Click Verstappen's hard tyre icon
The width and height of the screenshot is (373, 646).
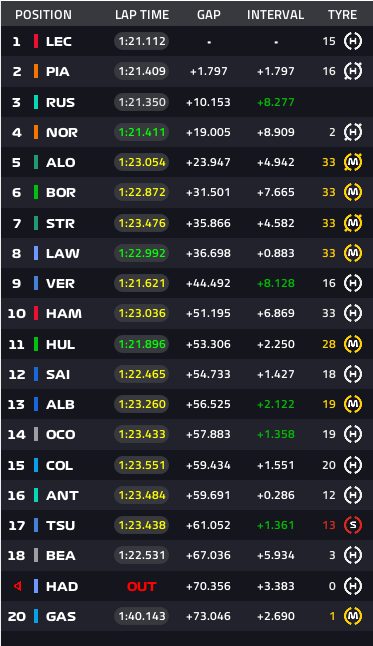coord(353,283)
